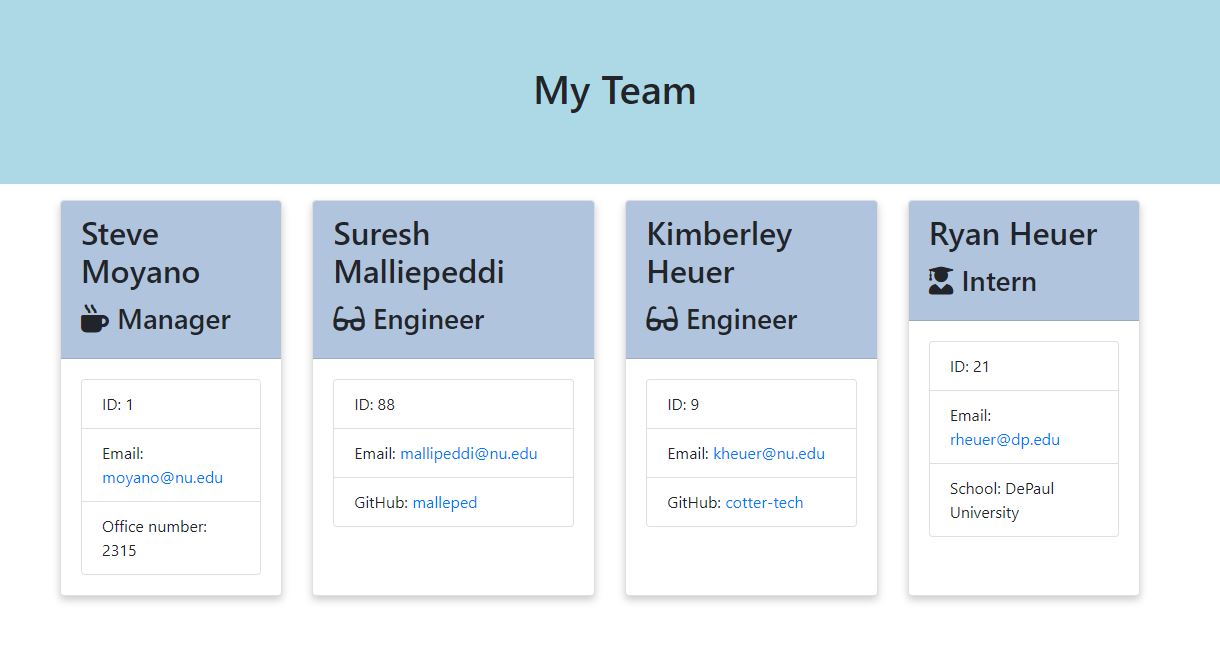Select the Ryan Heuer card title

pyautogui.click(x=1012, y=234)
